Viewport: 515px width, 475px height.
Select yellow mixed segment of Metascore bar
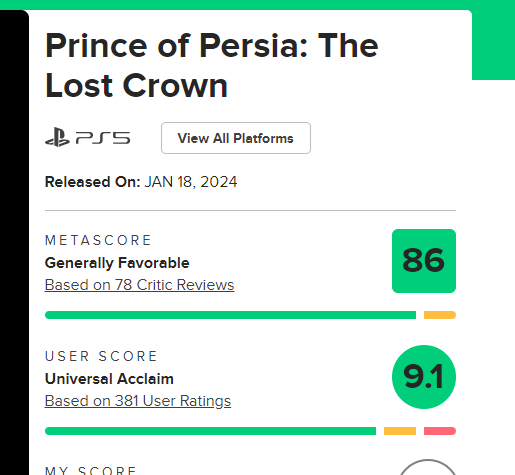440,315
